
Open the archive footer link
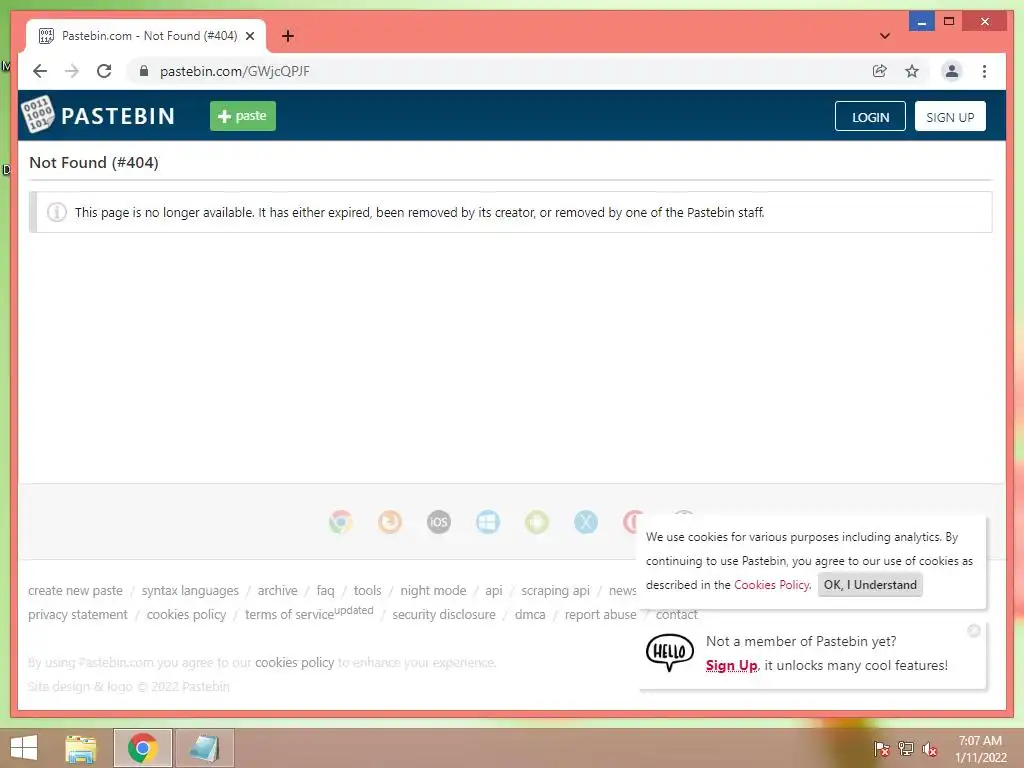tap(278, 590)
